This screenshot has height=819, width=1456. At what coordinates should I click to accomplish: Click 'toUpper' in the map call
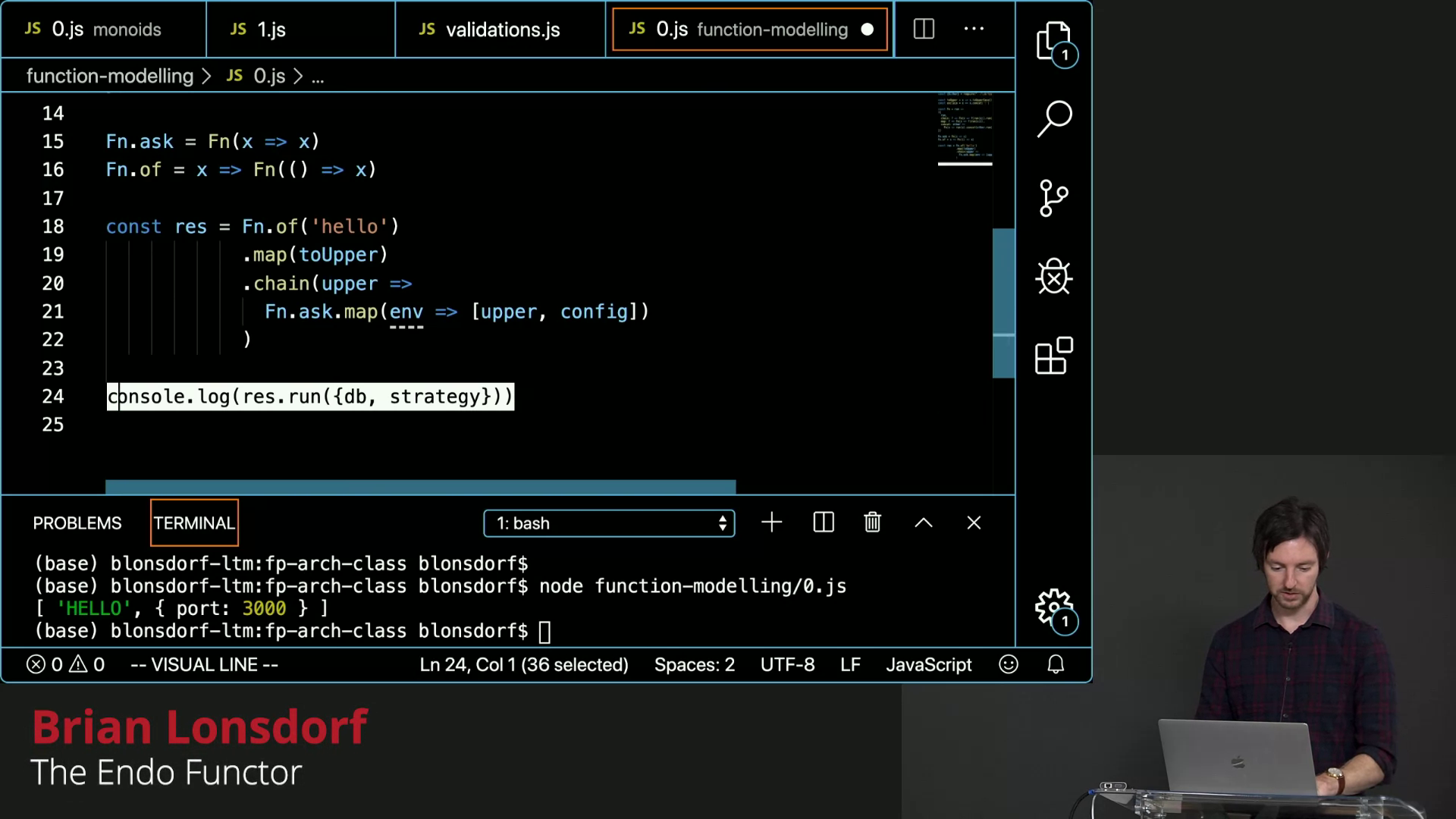point(338,255)
